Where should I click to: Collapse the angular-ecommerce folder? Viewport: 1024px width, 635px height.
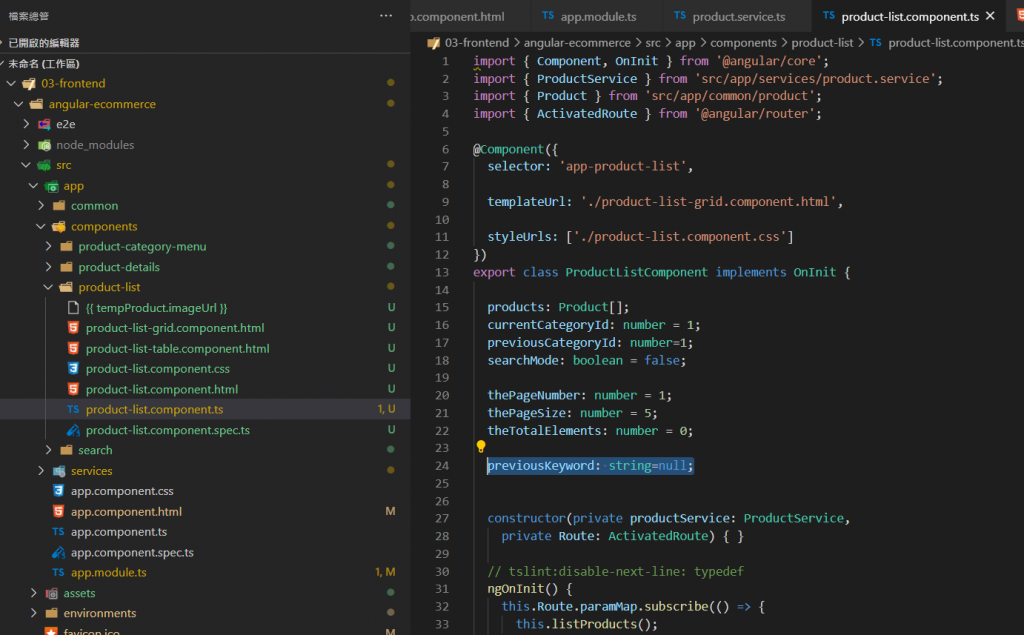[x=19, y=104]
